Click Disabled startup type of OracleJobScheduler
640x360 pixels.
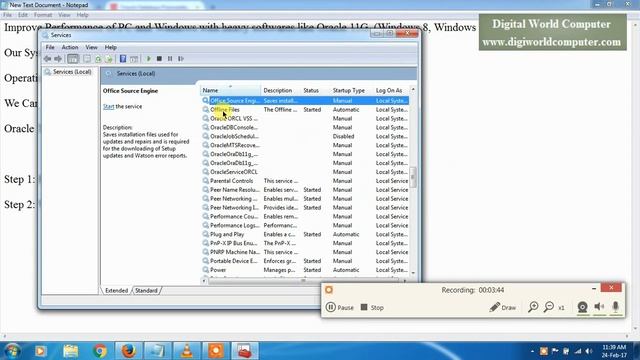tap(343, 136)
